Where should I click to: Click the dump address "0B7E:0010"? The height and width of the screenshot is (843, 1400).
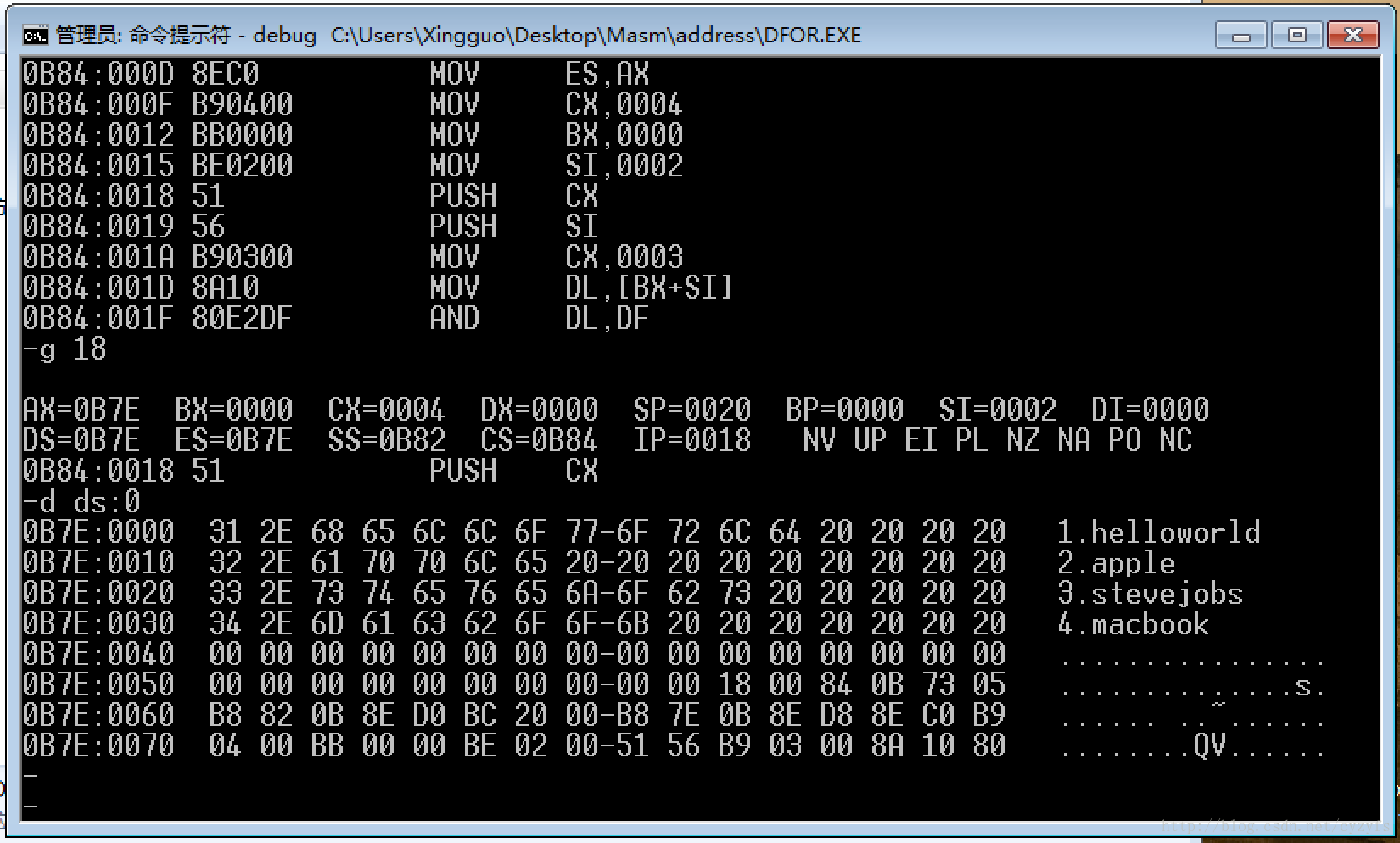click(98, 563)
